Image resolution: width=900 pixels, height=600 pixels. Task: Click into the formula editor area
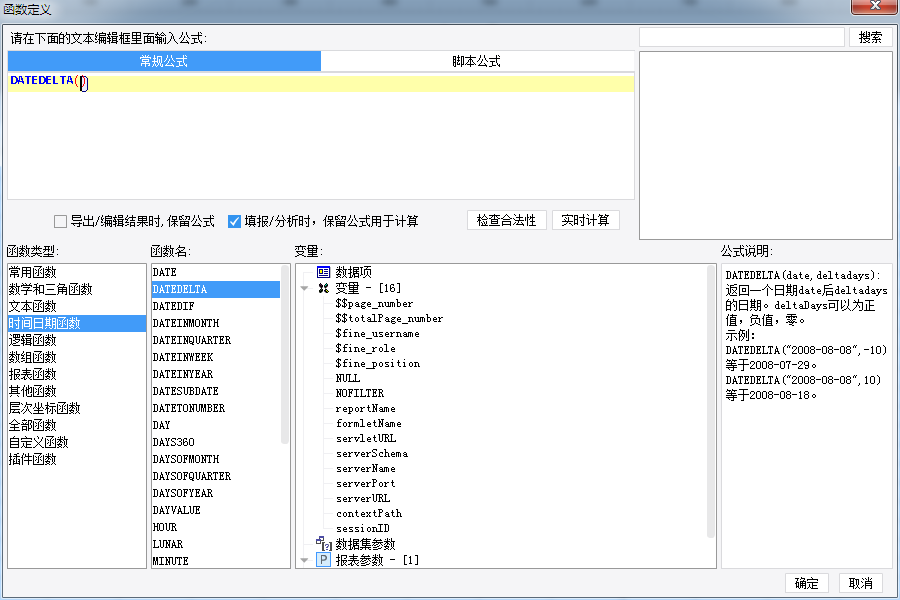[321, 136]
